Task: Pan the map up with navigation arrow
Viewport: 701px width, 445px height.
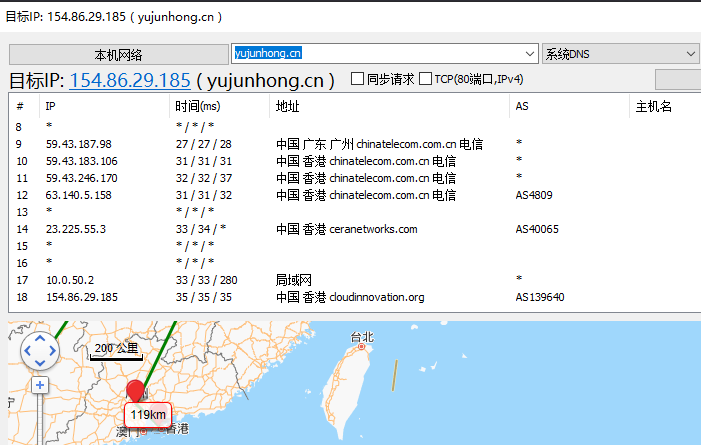Action: click(40, 339)
